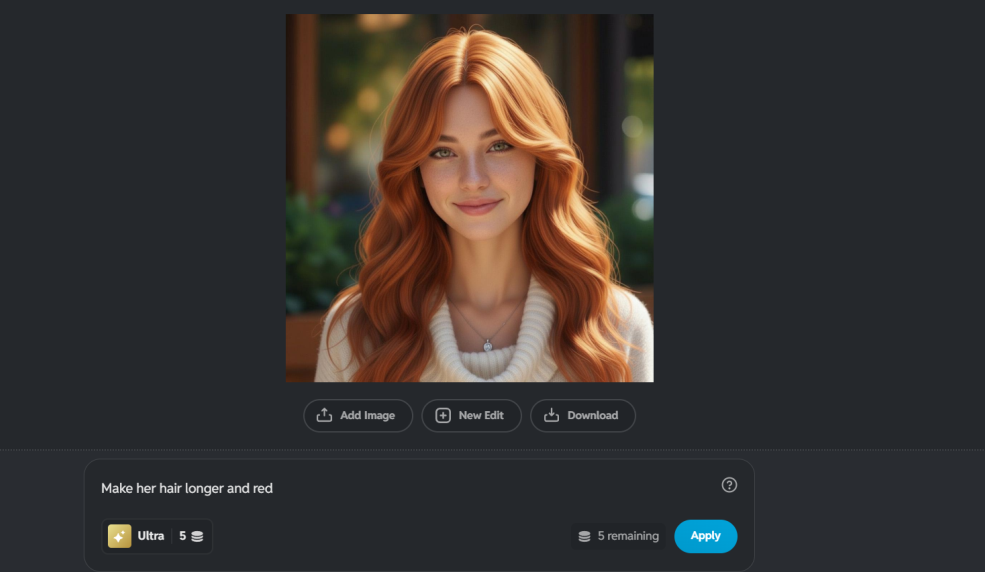Open the Ultra model selector
Viewport: 985px width, 572px height.
157,536
